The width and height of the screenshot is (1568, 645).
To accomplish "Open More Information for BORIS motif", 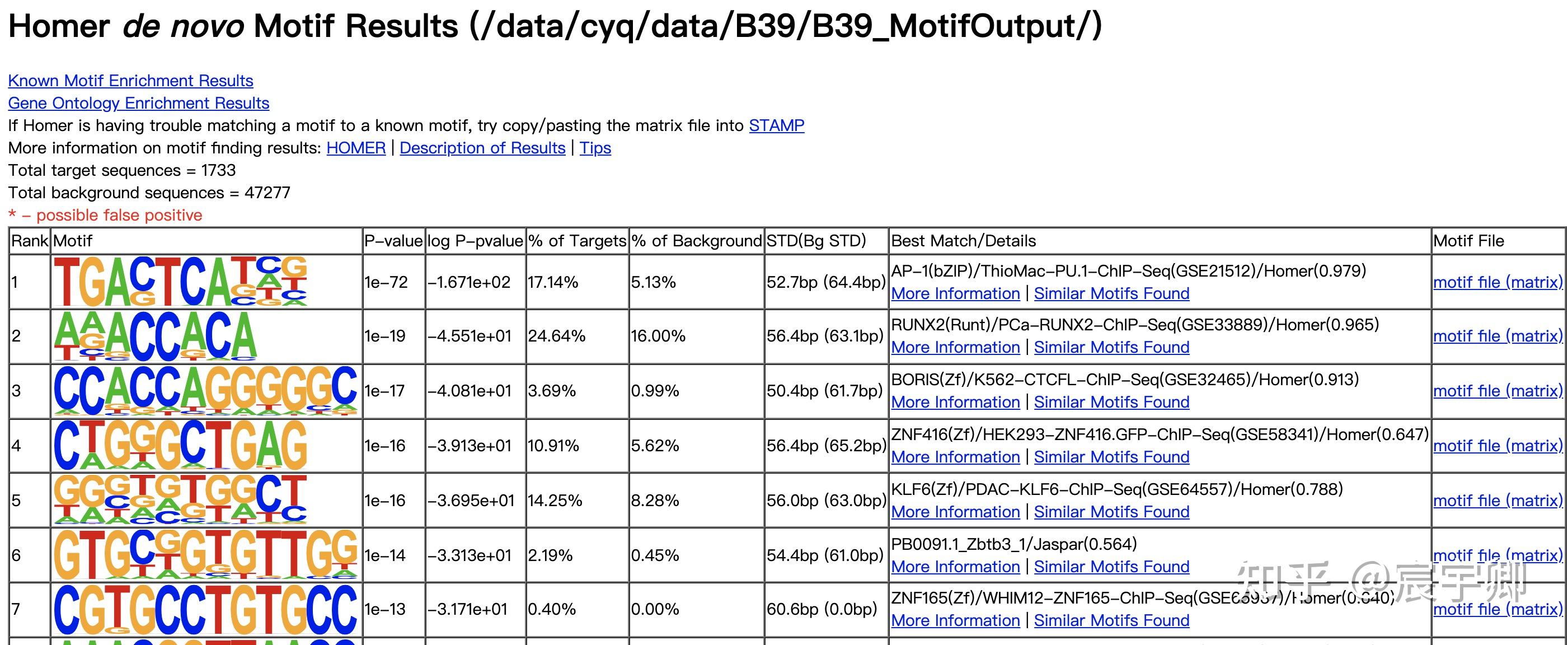I will (955, 402).
